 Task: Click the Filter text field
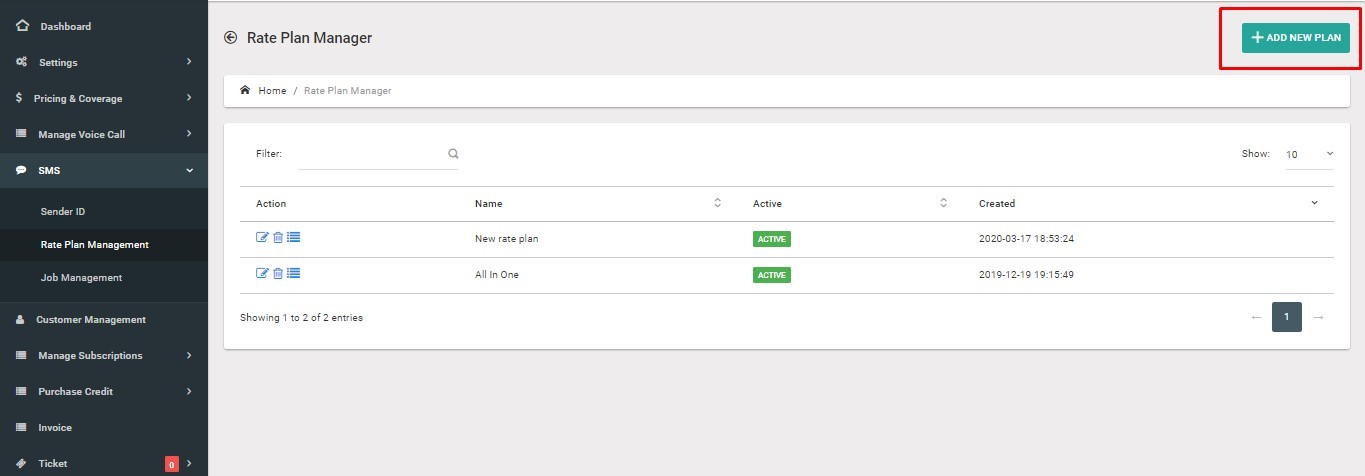click(370, 154)
